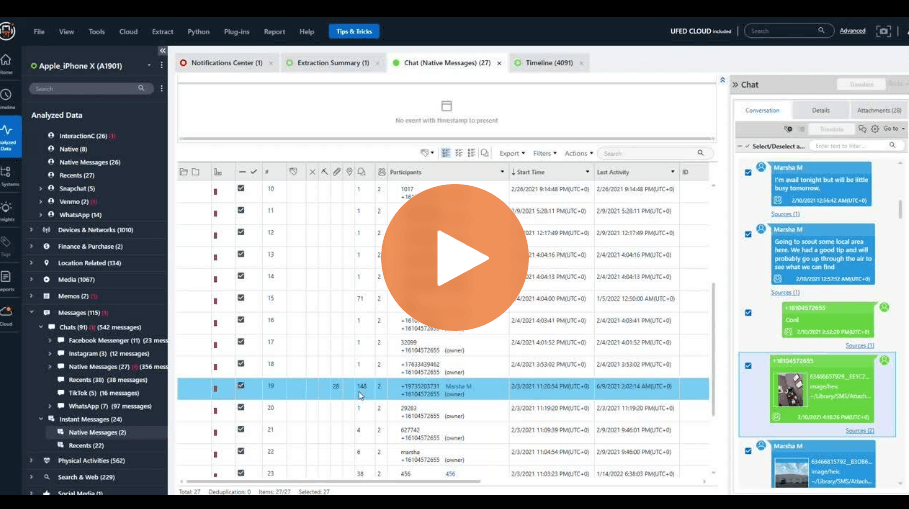Collapse the left panel with double chevron

(x=162, y=51)
